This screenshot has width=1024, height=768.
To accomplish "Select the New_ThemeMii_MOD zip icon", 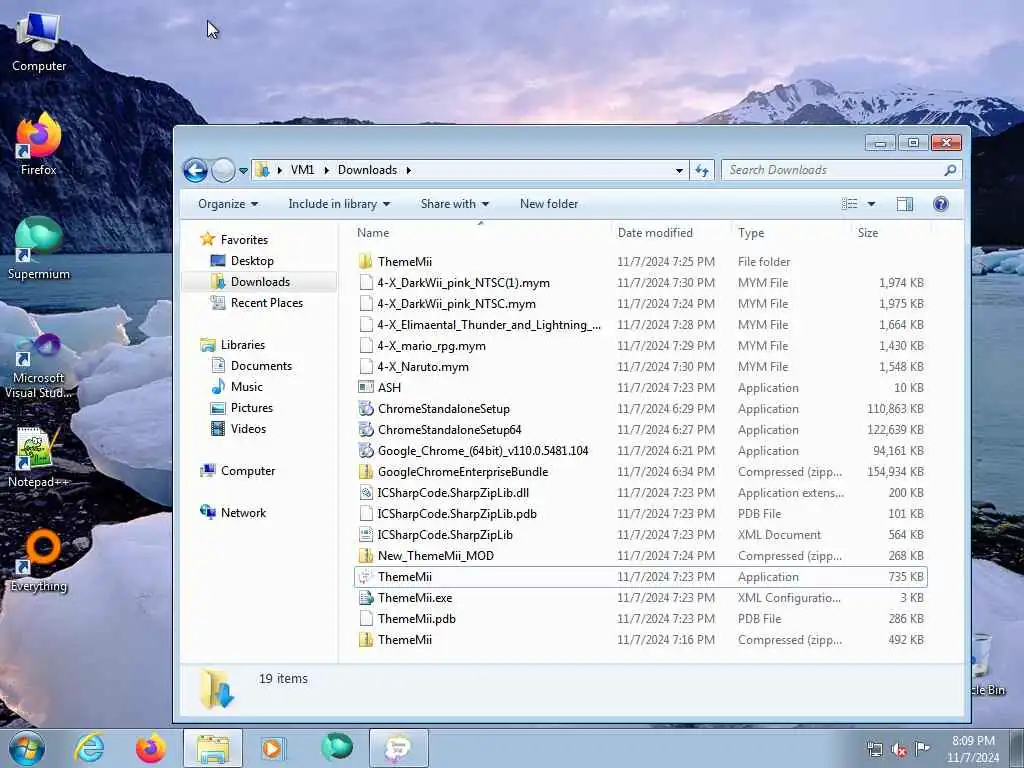I will (x=366, y=556).
